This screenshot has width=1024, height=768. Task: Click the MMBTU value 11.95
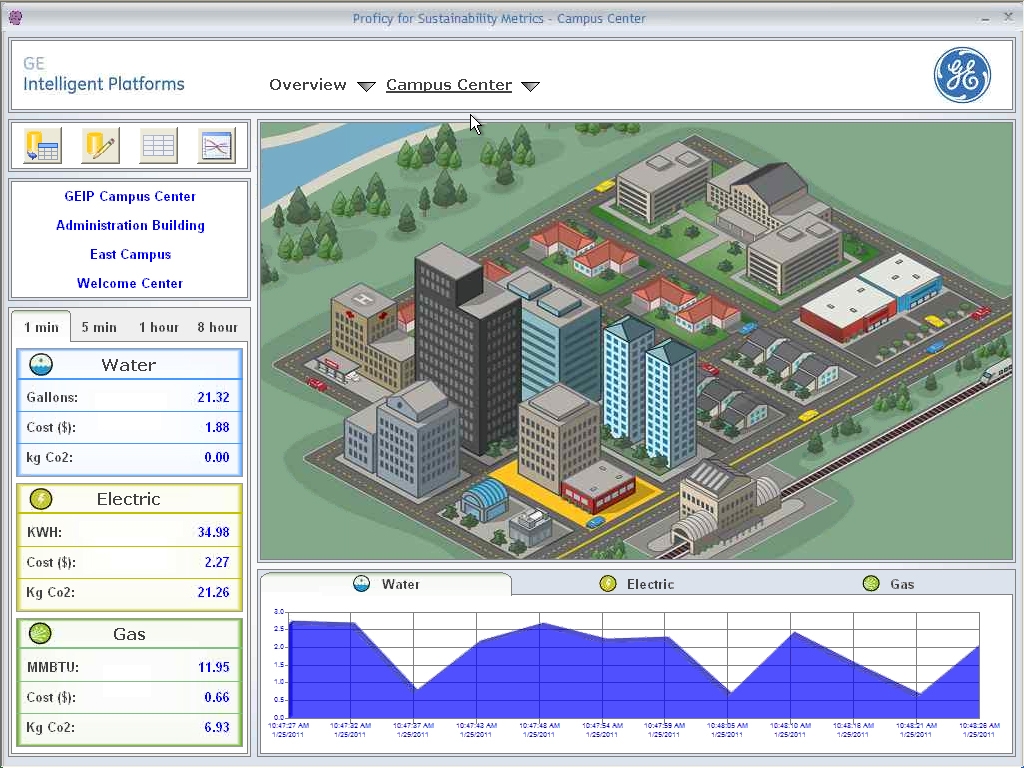click(x=213, y=667)
